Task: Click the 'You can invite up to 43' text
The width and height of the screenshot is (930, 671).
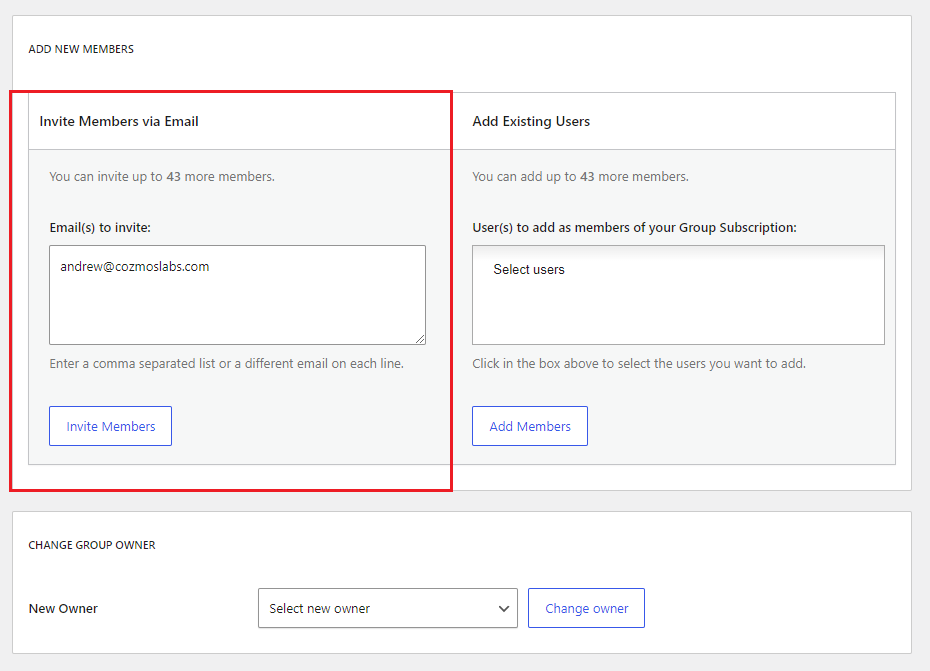Action: [x=162, y=177]
